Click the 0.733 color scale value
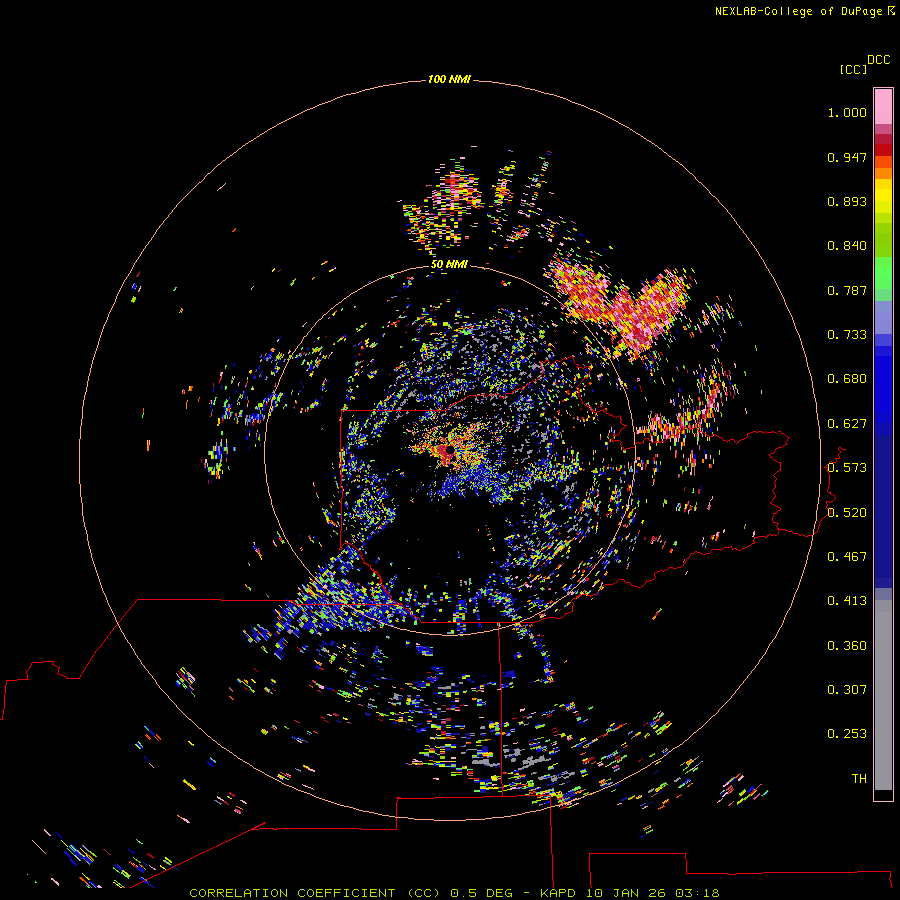Screen dimensions: 900x900 click(x=847, y=335)
